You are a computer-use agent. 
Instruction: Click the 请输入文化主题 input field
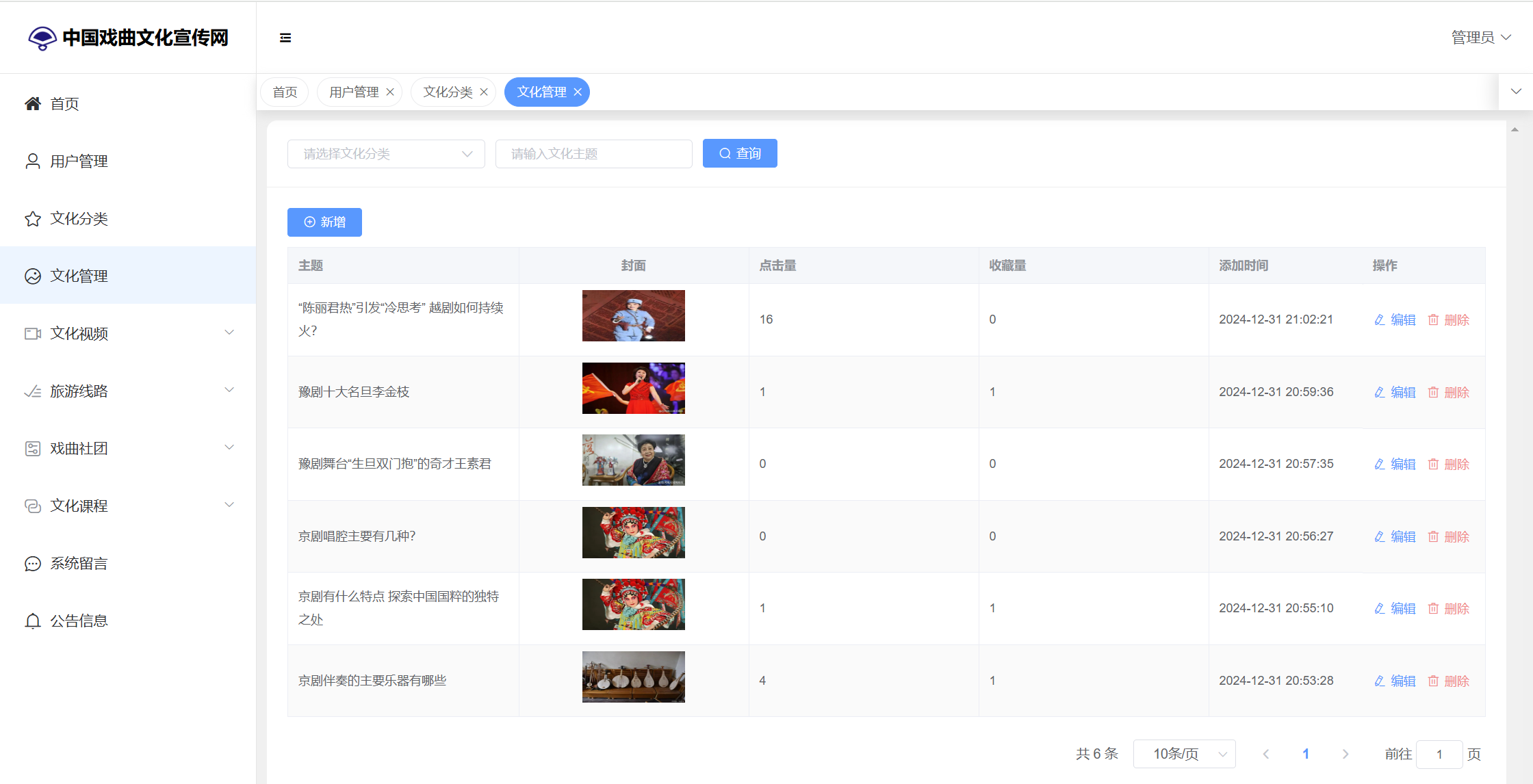tap(593, 154)
